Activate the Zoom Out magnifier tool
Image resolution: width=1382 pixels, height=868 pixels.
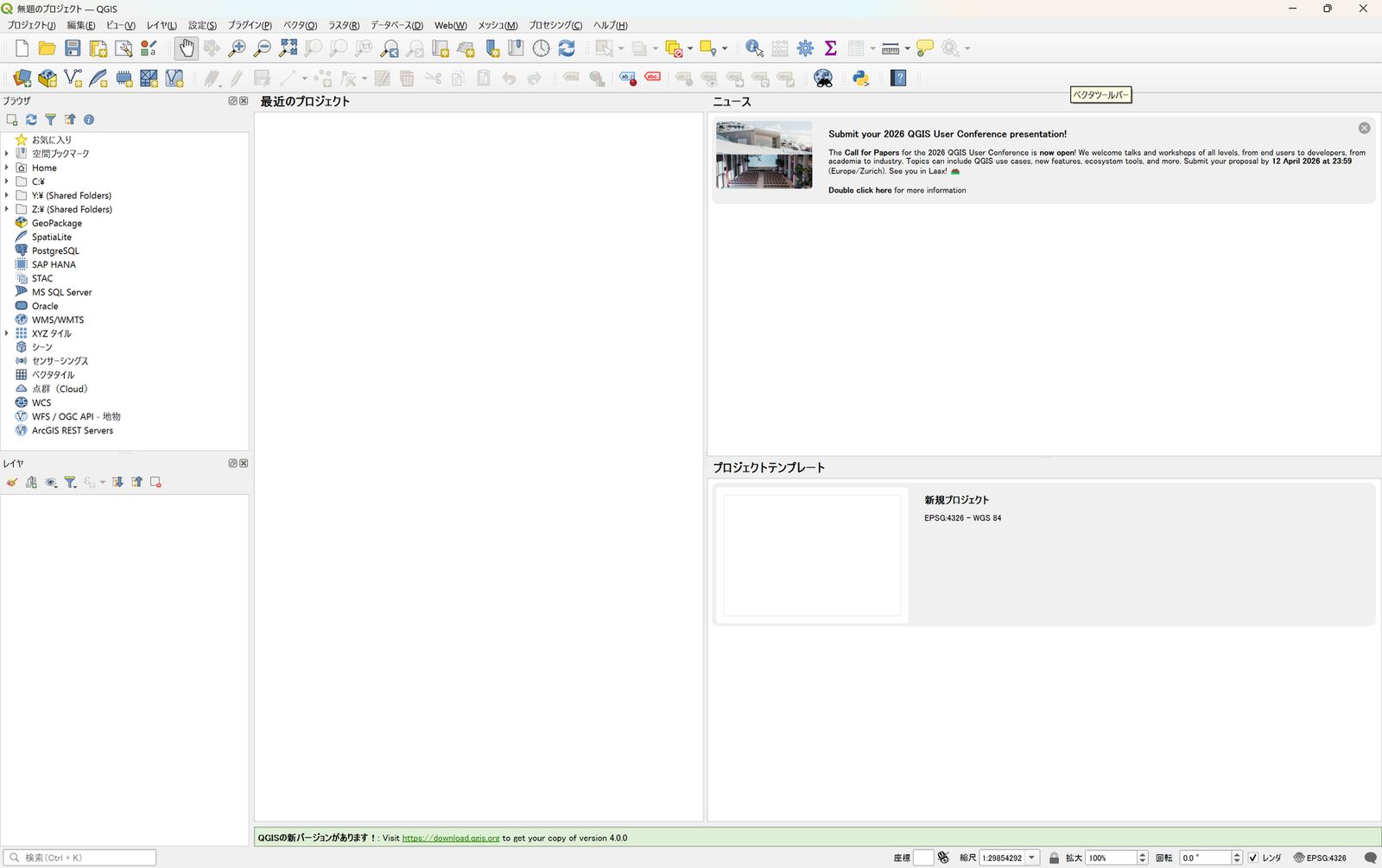point(263,48)
